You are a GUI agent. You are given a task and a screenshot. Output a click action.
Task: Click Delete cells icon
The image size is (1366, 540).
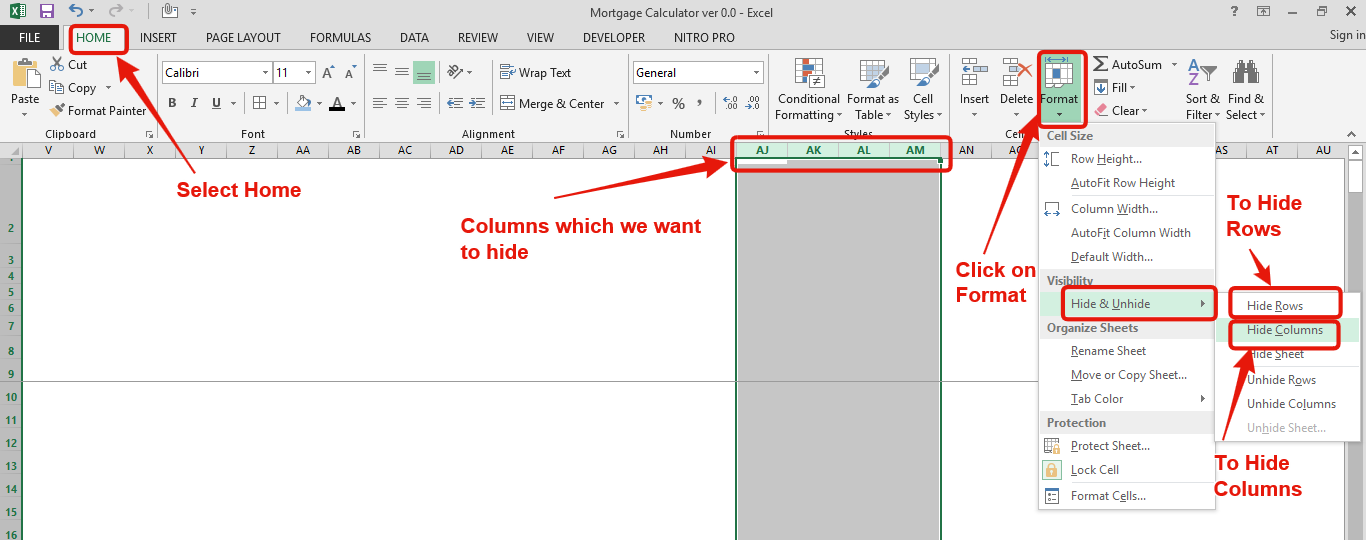[x=1016, y=72]
